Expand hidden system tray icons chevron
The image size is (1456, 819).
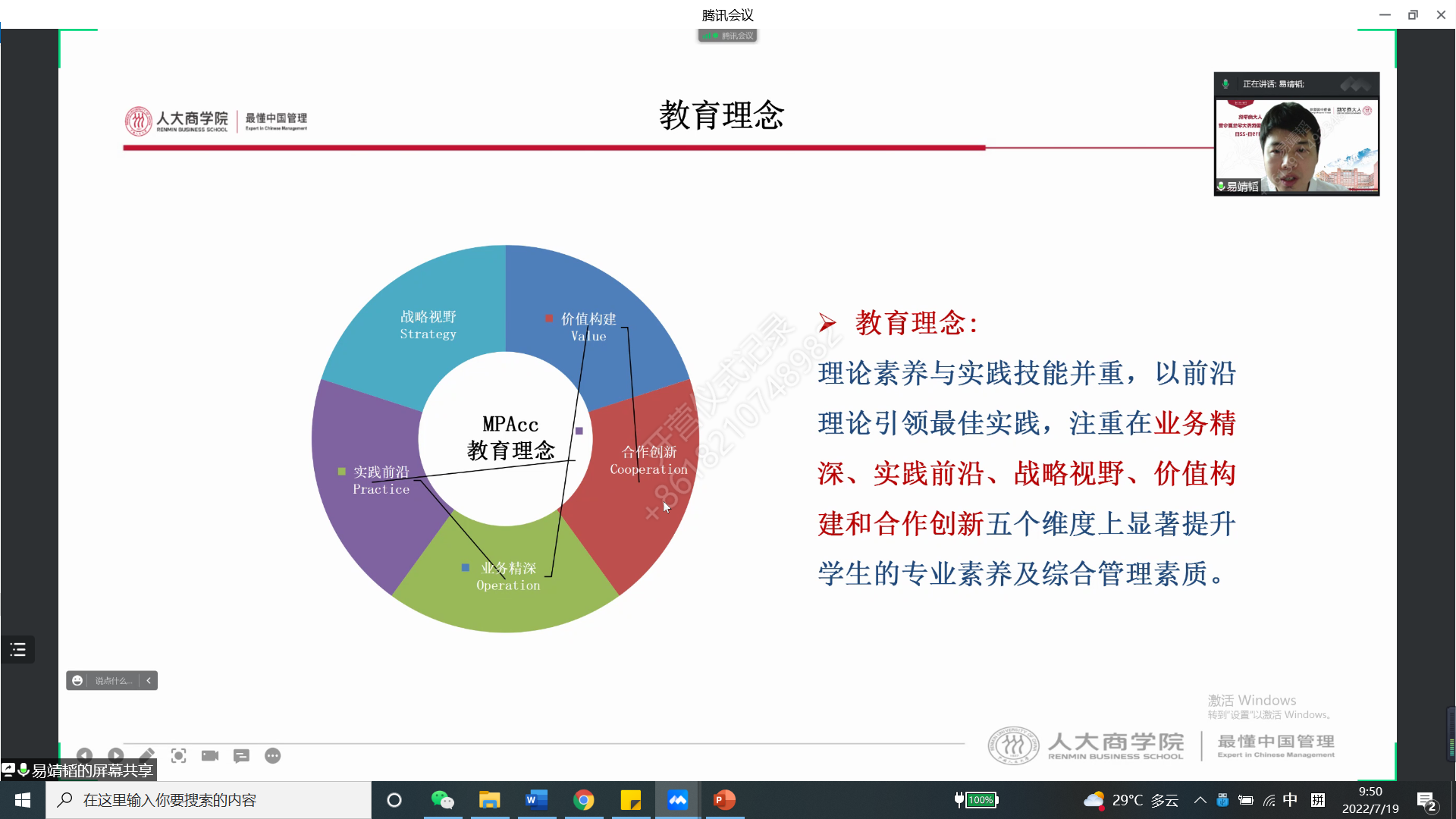coord(1200,800)
